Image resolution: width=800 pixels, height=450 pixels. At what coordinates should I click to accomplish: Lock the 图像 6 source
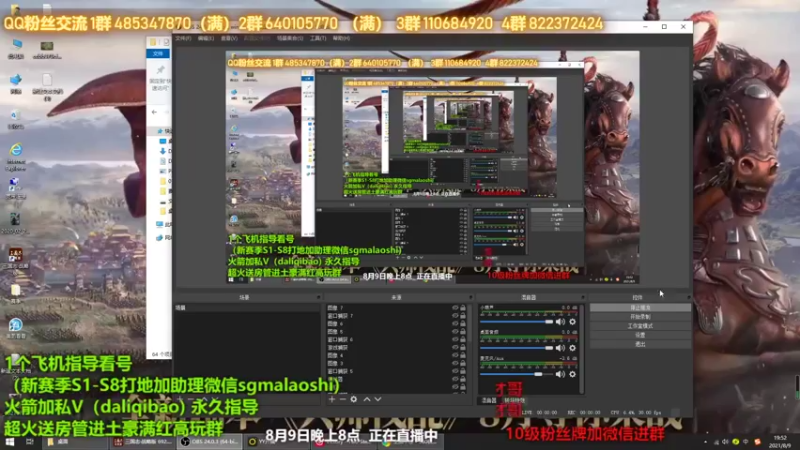463,323
